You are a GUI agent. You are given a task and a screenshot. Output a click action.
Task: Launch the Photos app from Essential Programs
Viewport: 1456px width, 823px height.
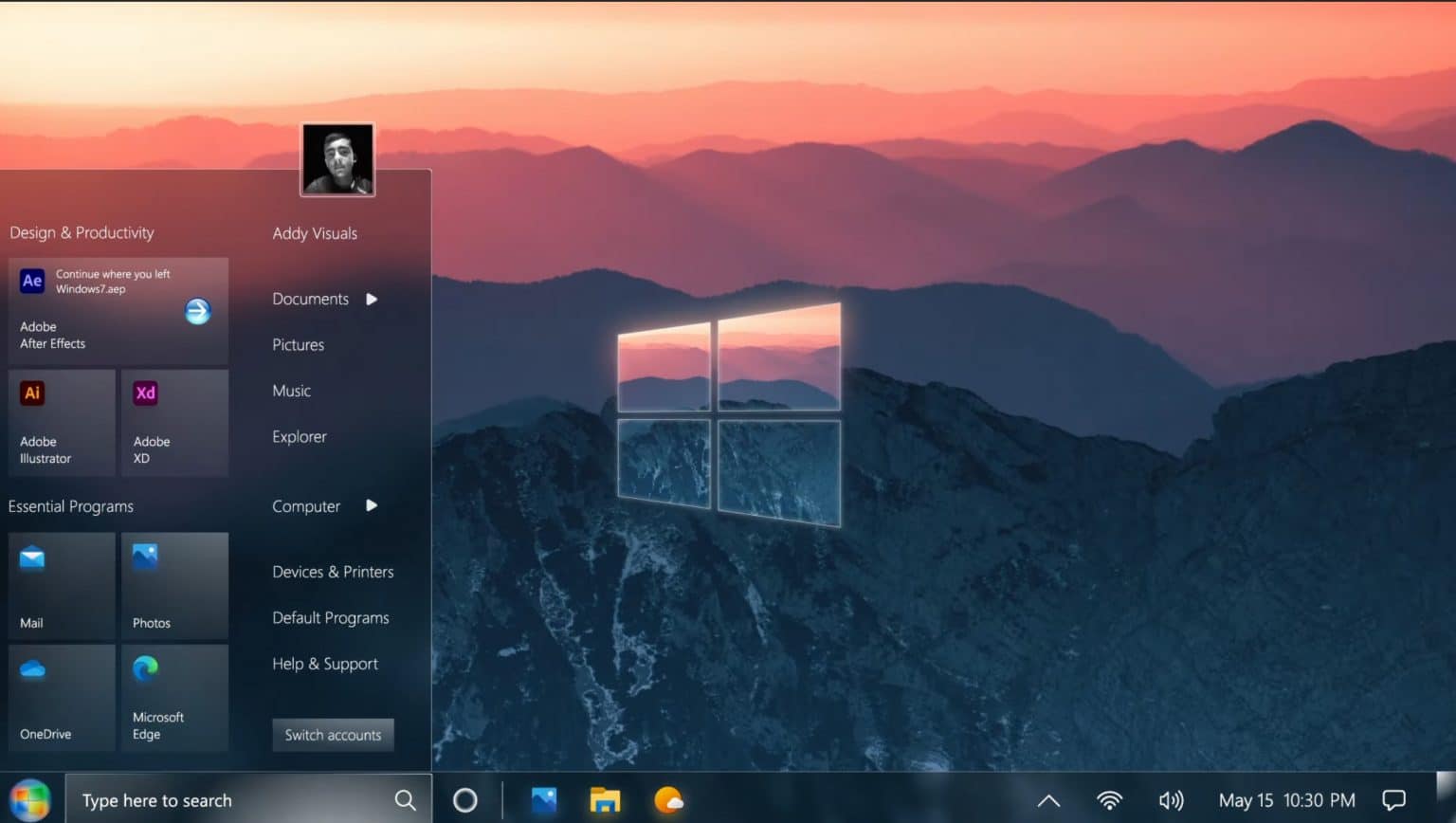click(174, 585)
